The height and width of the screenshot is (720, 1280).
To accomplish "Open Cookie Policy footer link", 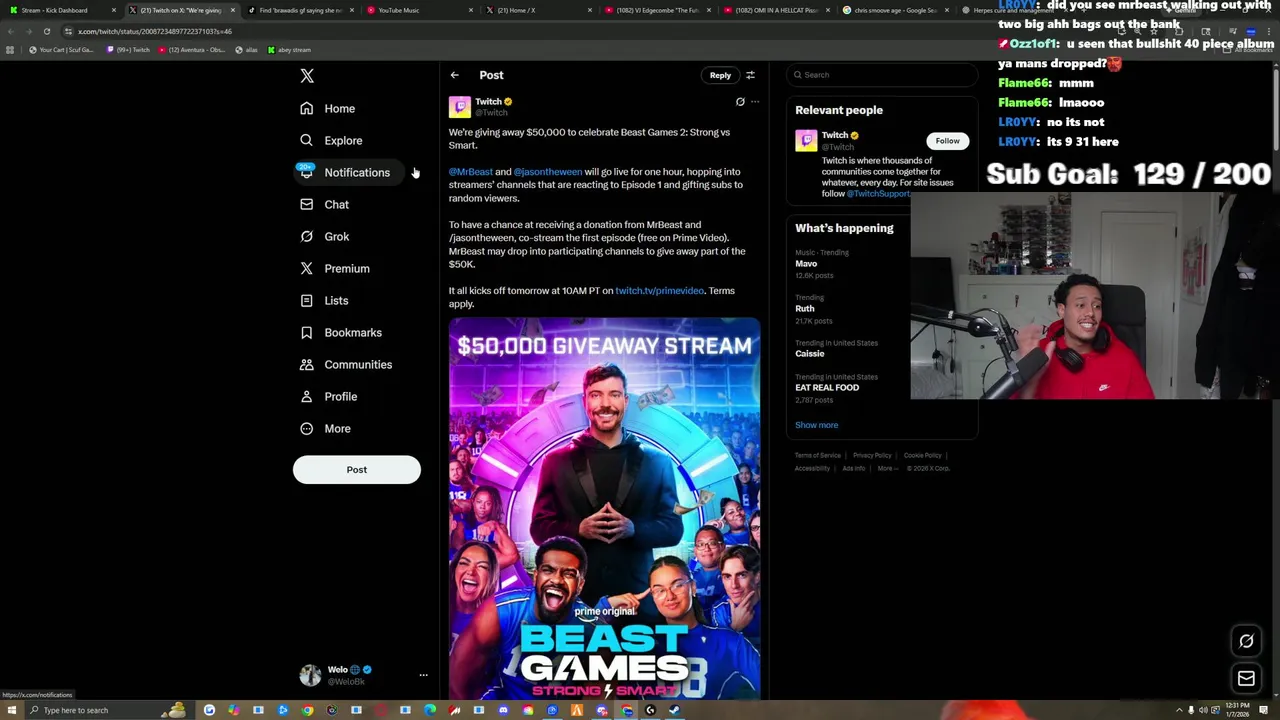I will point(922,456).
